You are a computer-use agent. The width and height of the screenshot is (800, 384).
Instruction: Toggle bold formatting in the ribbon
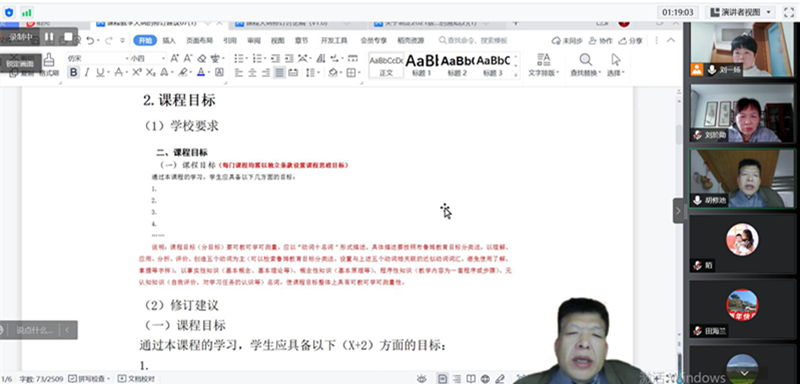tap(73, 73)
